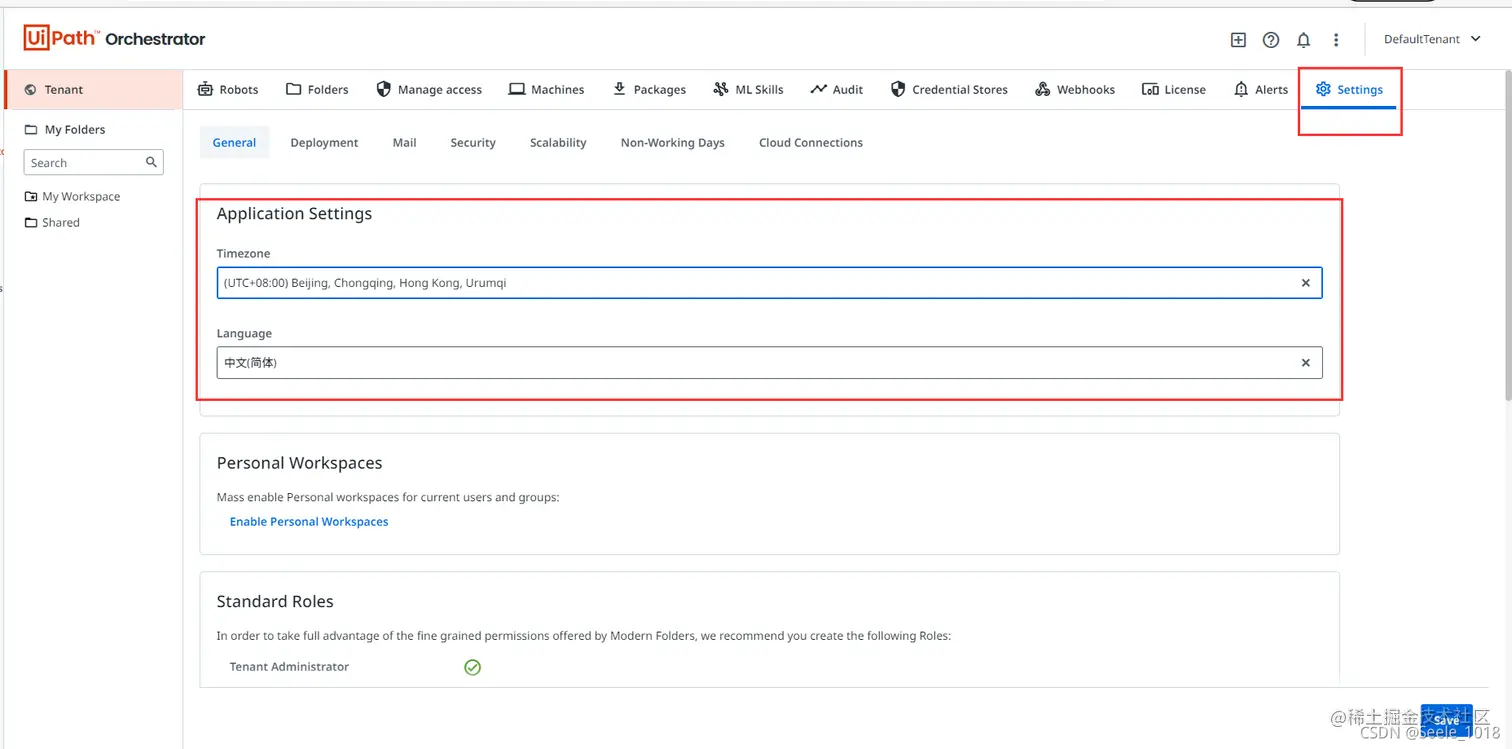Click the download icon of Packages
The height and width of the screenshot is (749, 1512).
point(620,89)
